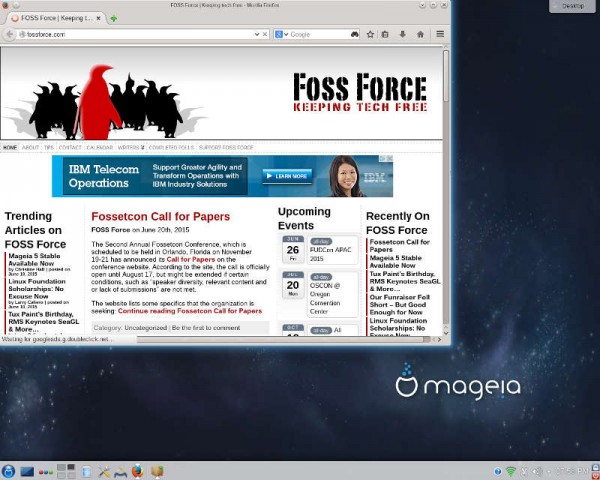This screenshot has height=480, width=600.
Task: Click the JUL 20 calendar date badge
Action: click(293, 285)
